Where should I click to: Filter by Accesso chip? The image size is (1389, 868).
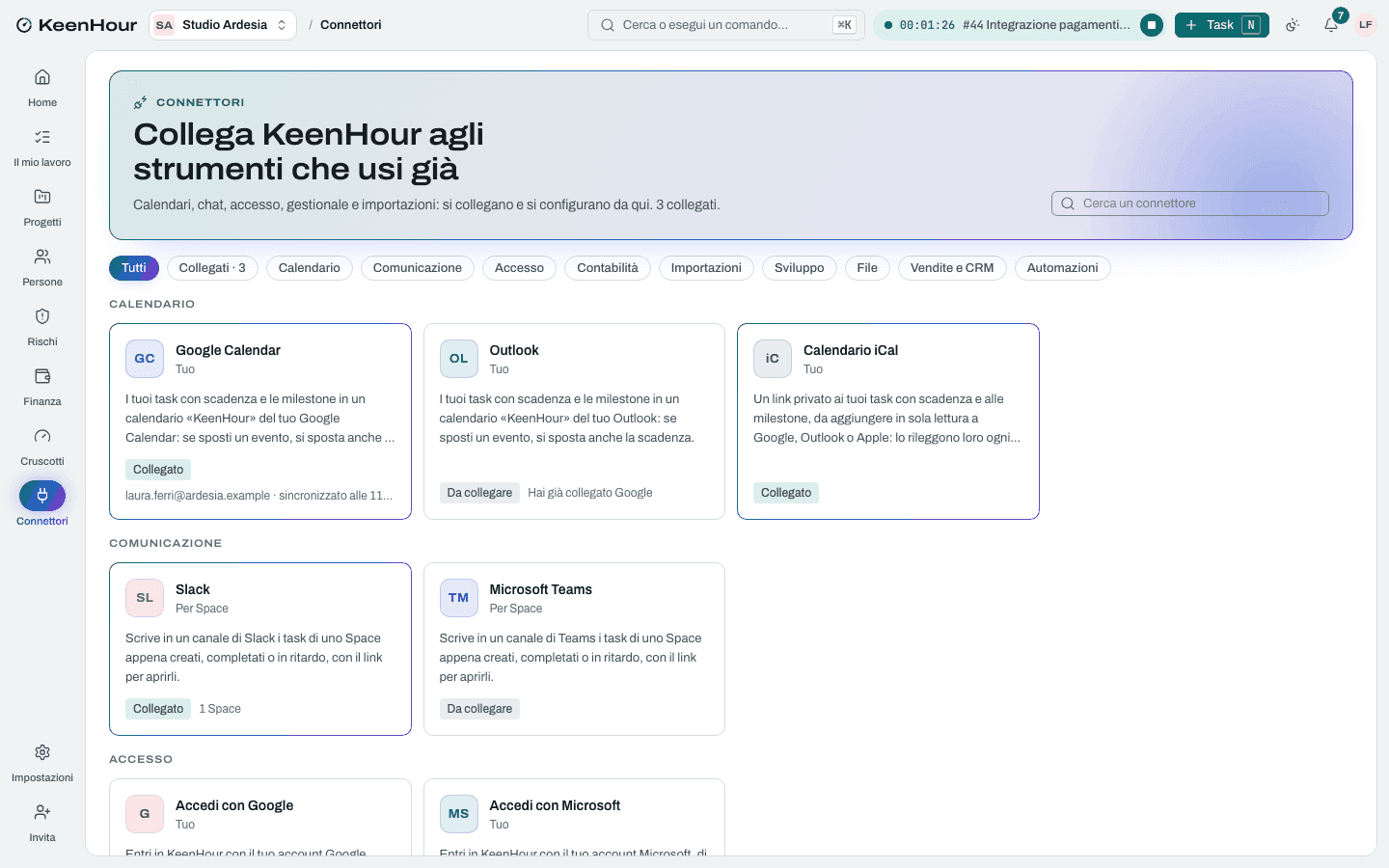point(519,268)
